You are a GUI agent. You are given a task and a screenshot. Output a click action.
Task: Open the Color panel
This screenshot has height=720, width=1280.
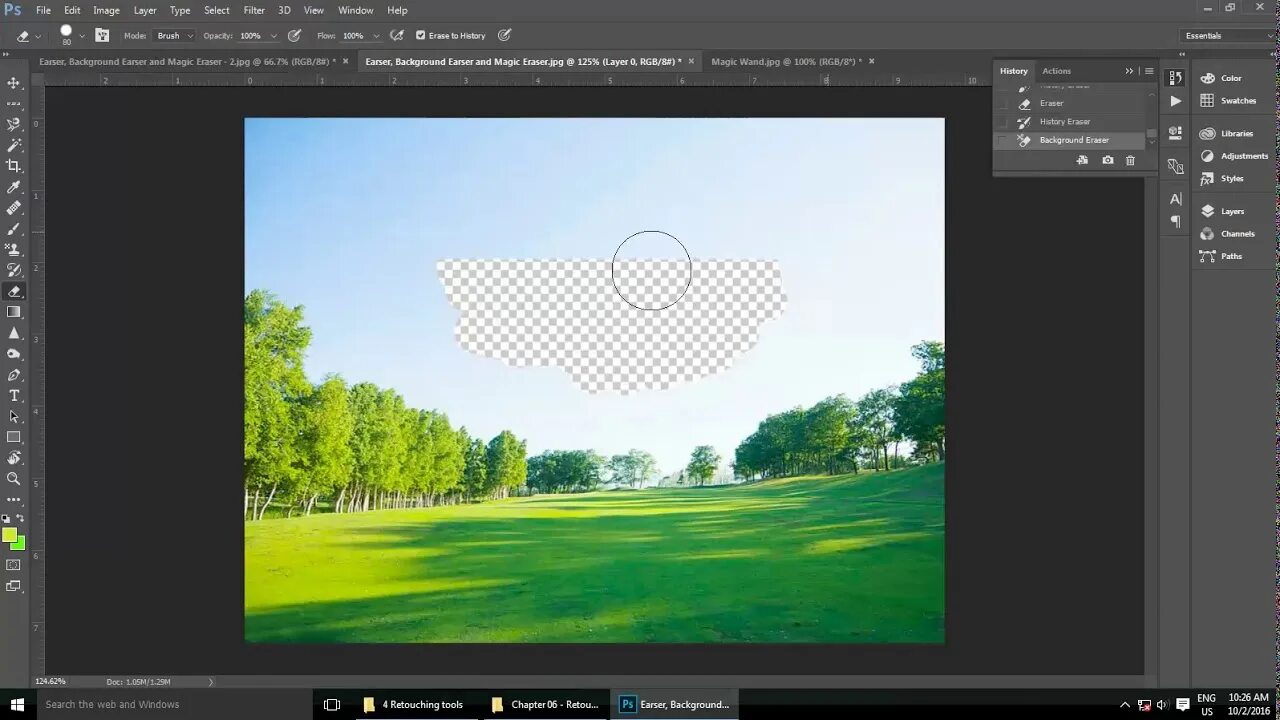coord(1220,78)
